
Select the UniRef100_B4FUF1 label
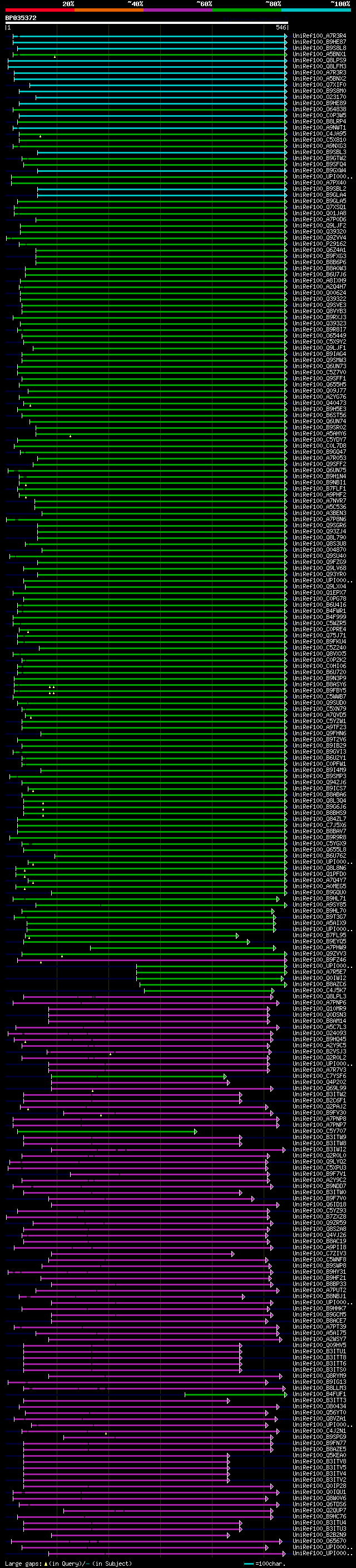(319, 1394)
